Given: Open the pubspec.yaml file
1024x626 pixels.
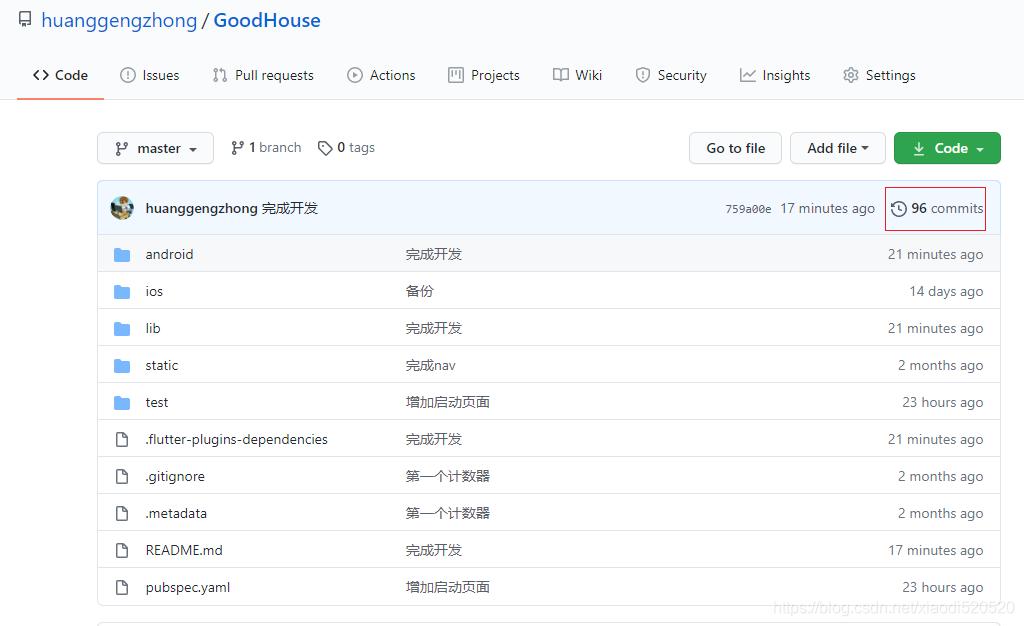Looking at the screenshot, I should tap(188, 587).
